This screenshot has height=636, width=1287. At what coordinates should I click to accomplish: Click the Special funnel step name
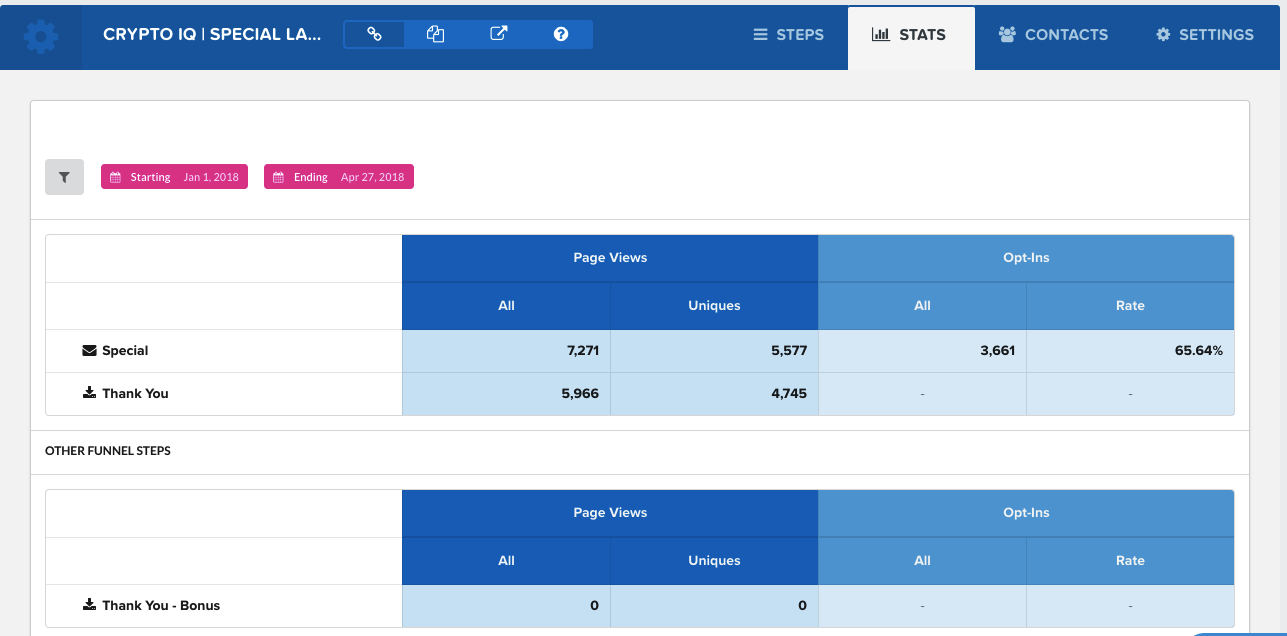(x=125, y=351)
